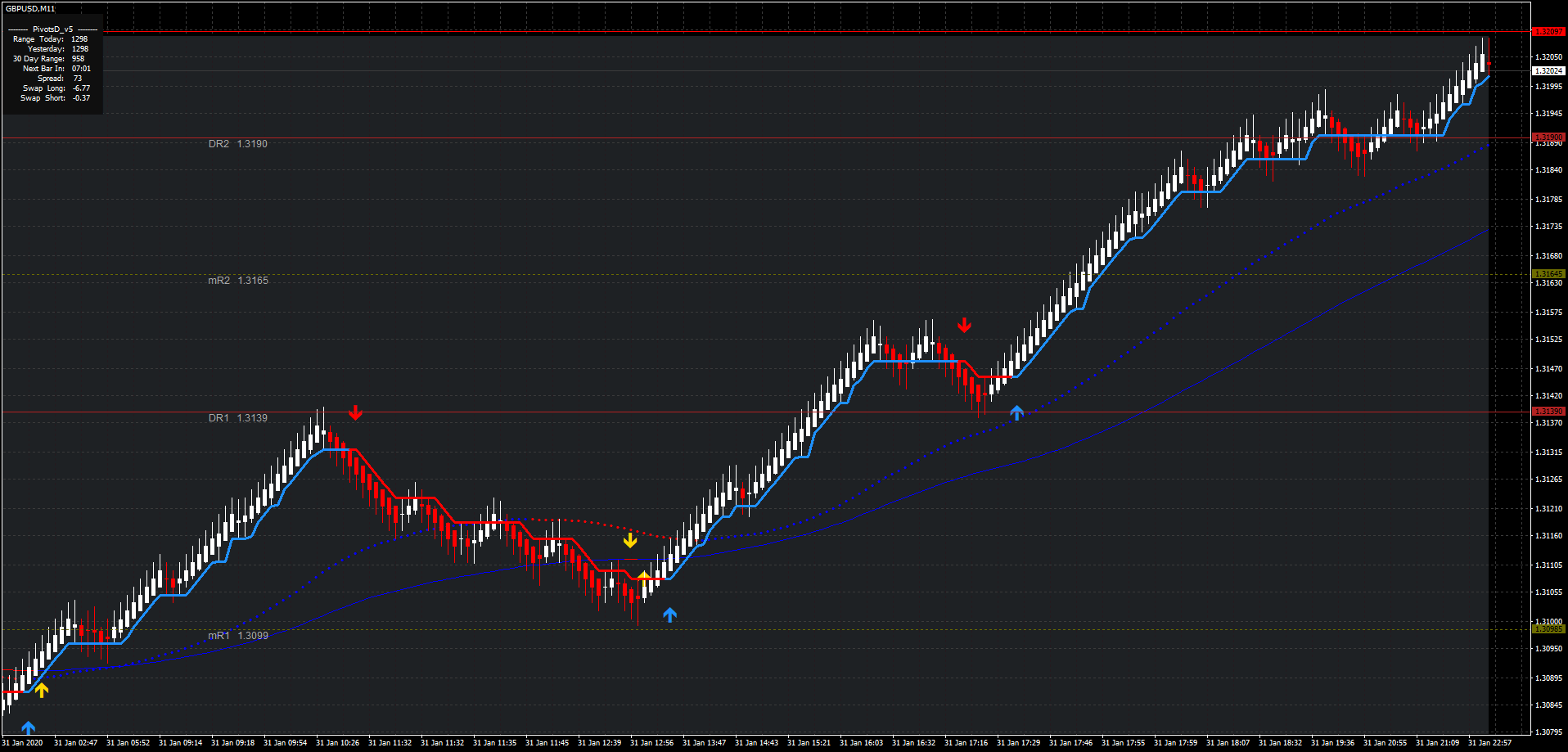Click the 1.31470 price scale label
Screen dimensions: 1568x752
tap(1548, 369)
